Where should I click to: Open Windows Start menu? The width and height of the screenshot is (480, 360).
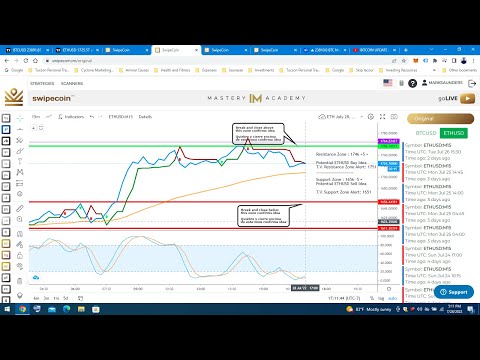point(7,309)
